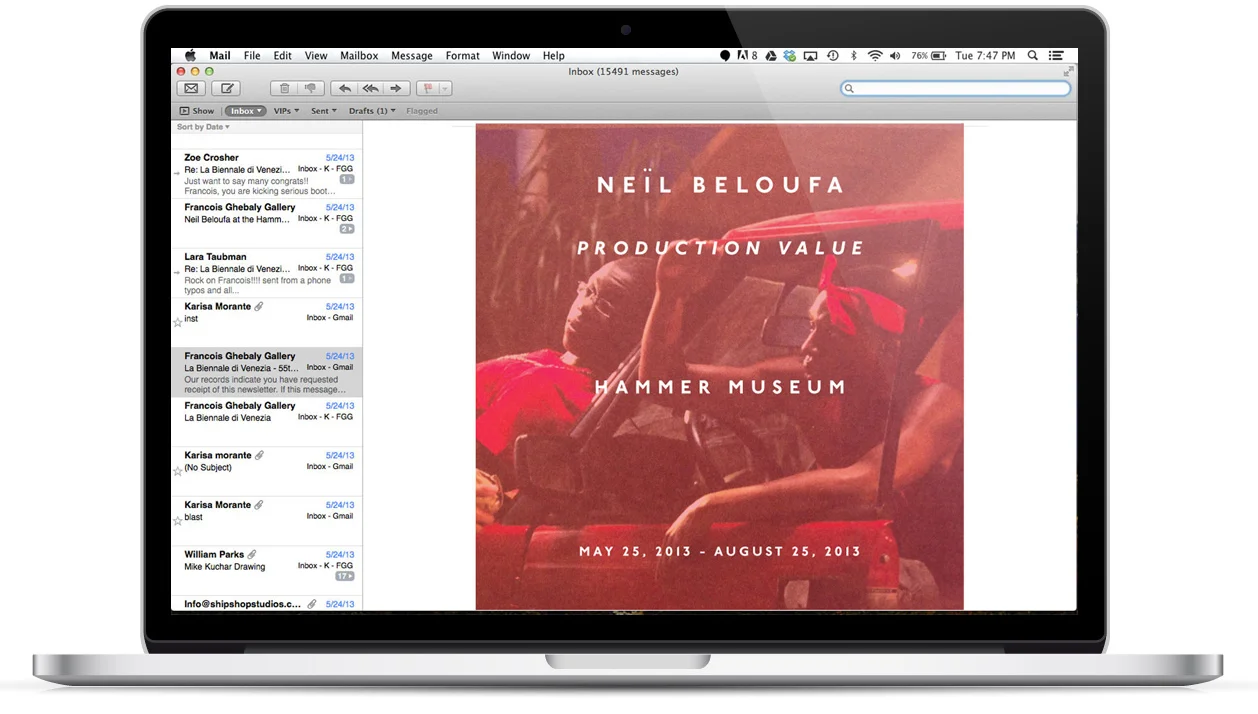
Task: Forward the message with the right arrow
Action: coord(396,88)
